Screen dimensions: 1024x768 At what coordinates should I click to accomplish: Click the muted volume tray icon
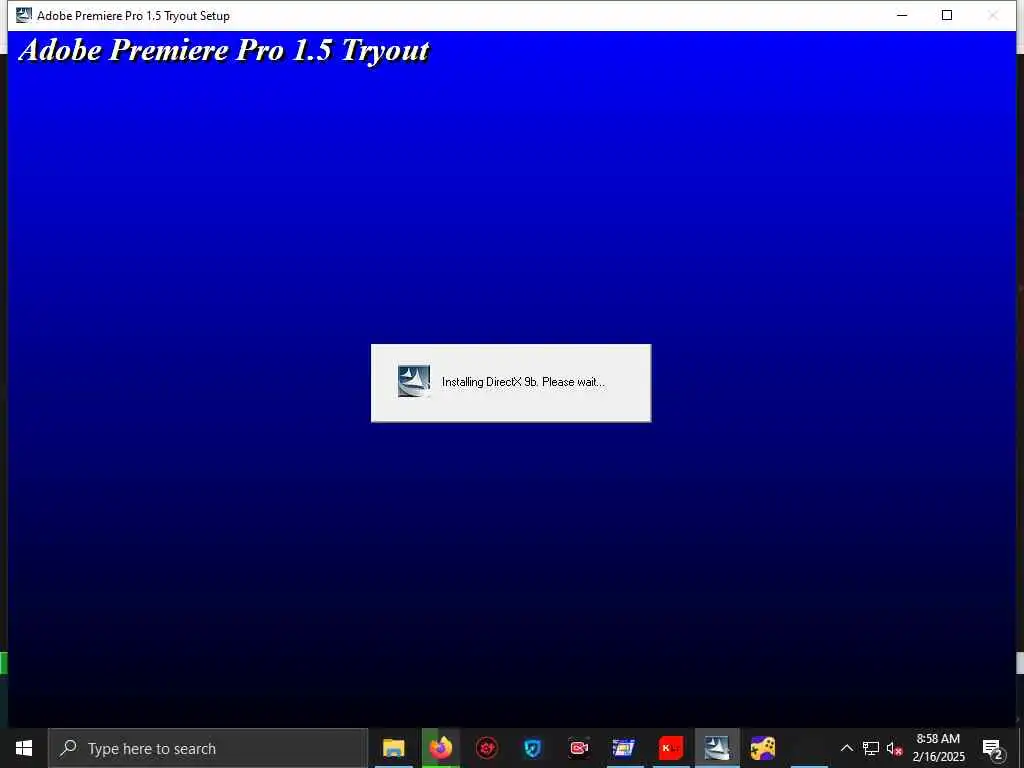tap(894, 748)
